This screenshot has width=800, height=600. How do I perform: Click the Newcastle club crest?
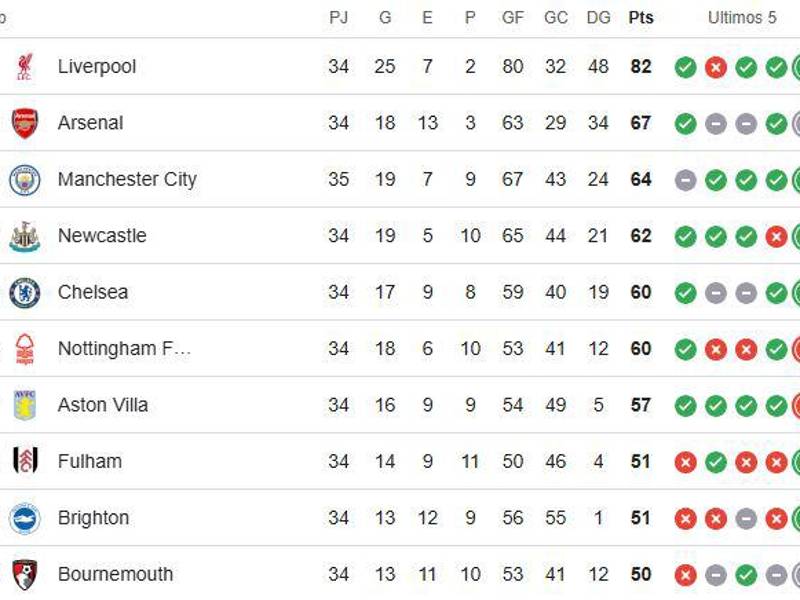[25, 236]
